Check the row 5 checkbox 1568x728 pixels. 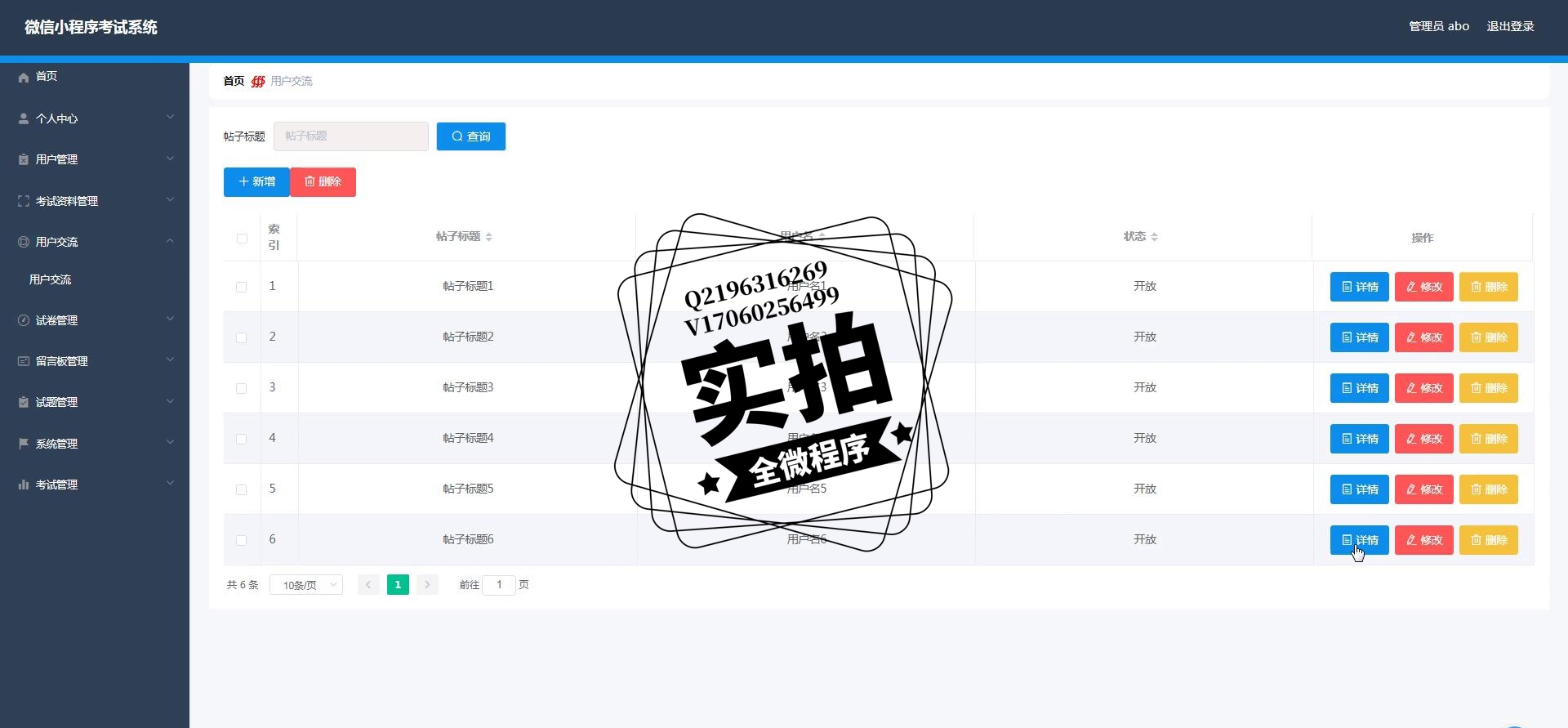241,490
